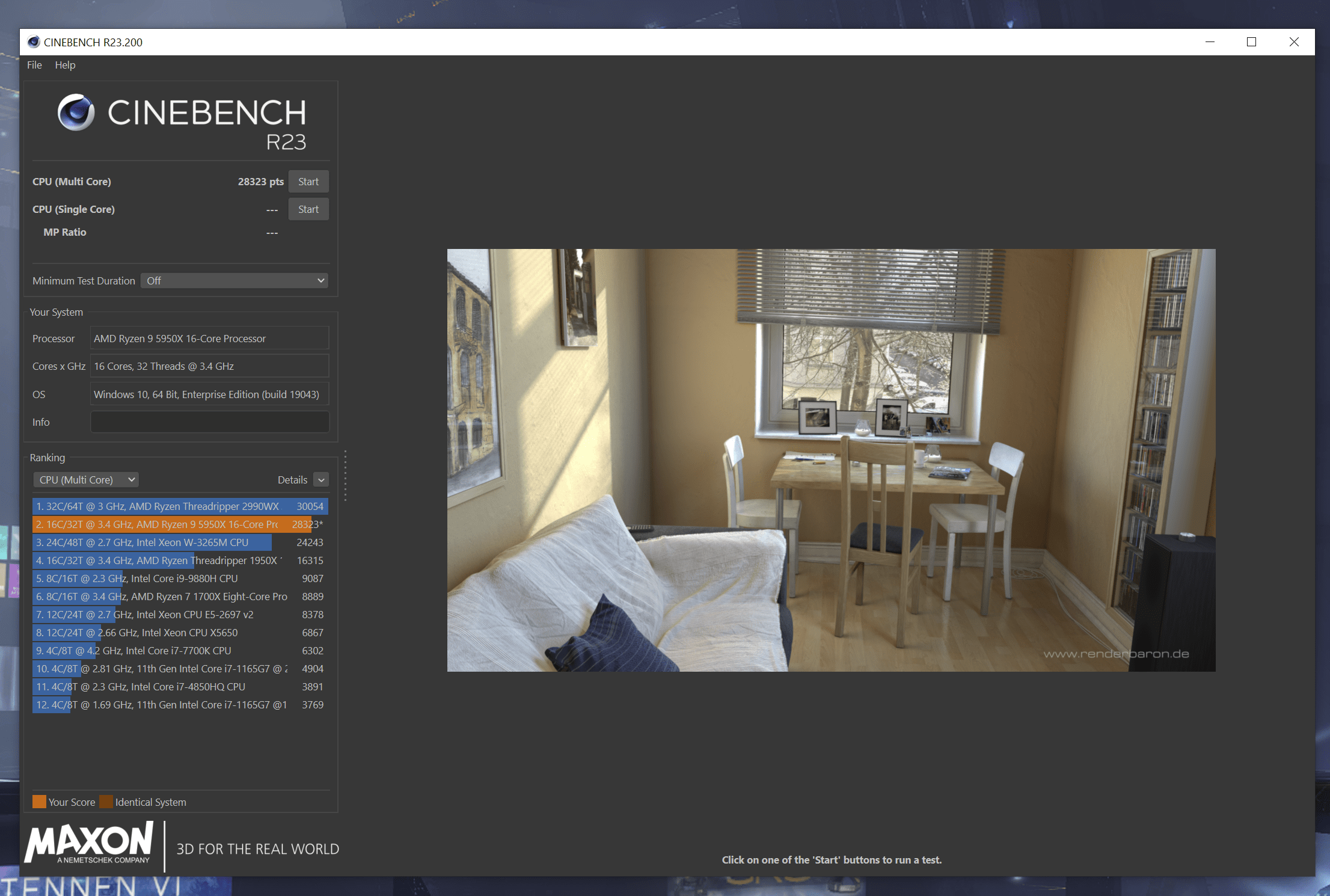Select ranking row Intel Core i9-9880H

tap(180, 578)
